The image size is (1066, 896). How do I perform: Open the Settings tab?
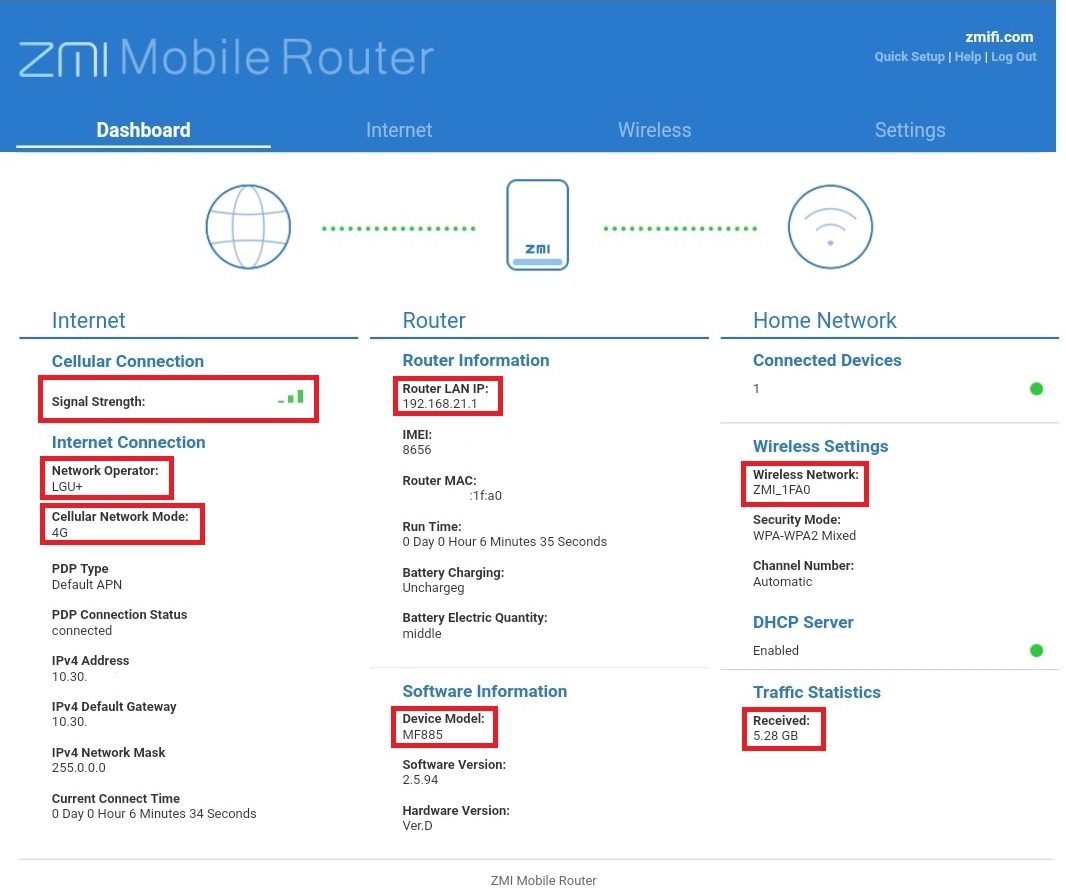[x=910, y=130]
